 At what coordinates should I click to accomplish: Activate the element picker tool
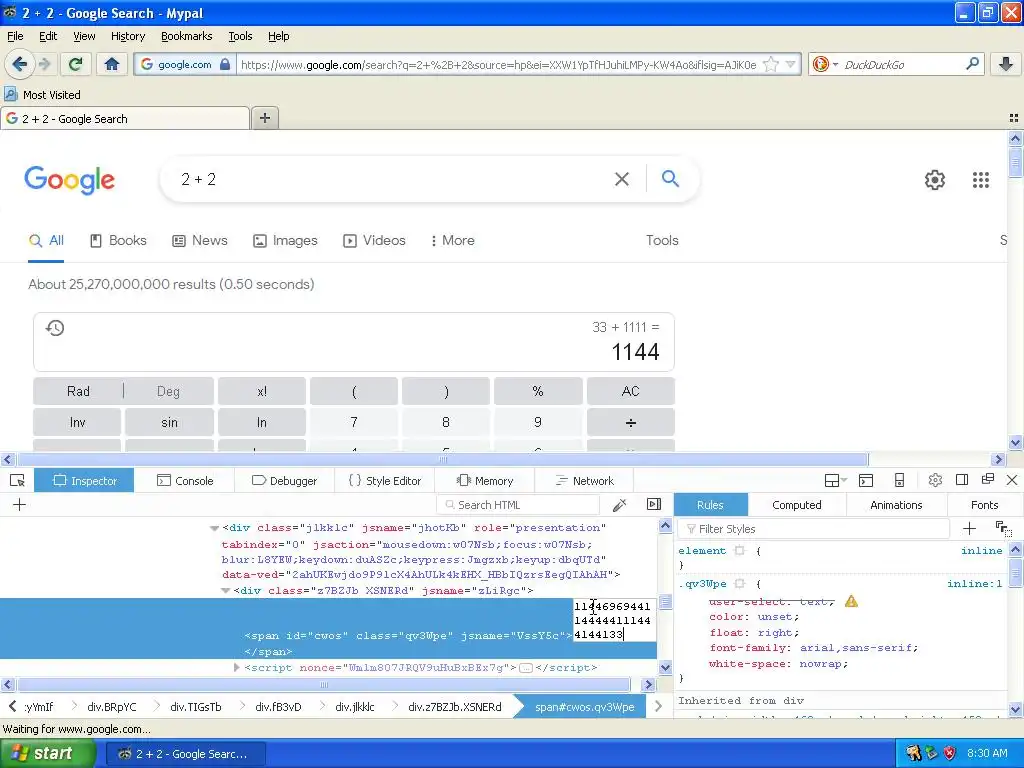pos(17,481)
